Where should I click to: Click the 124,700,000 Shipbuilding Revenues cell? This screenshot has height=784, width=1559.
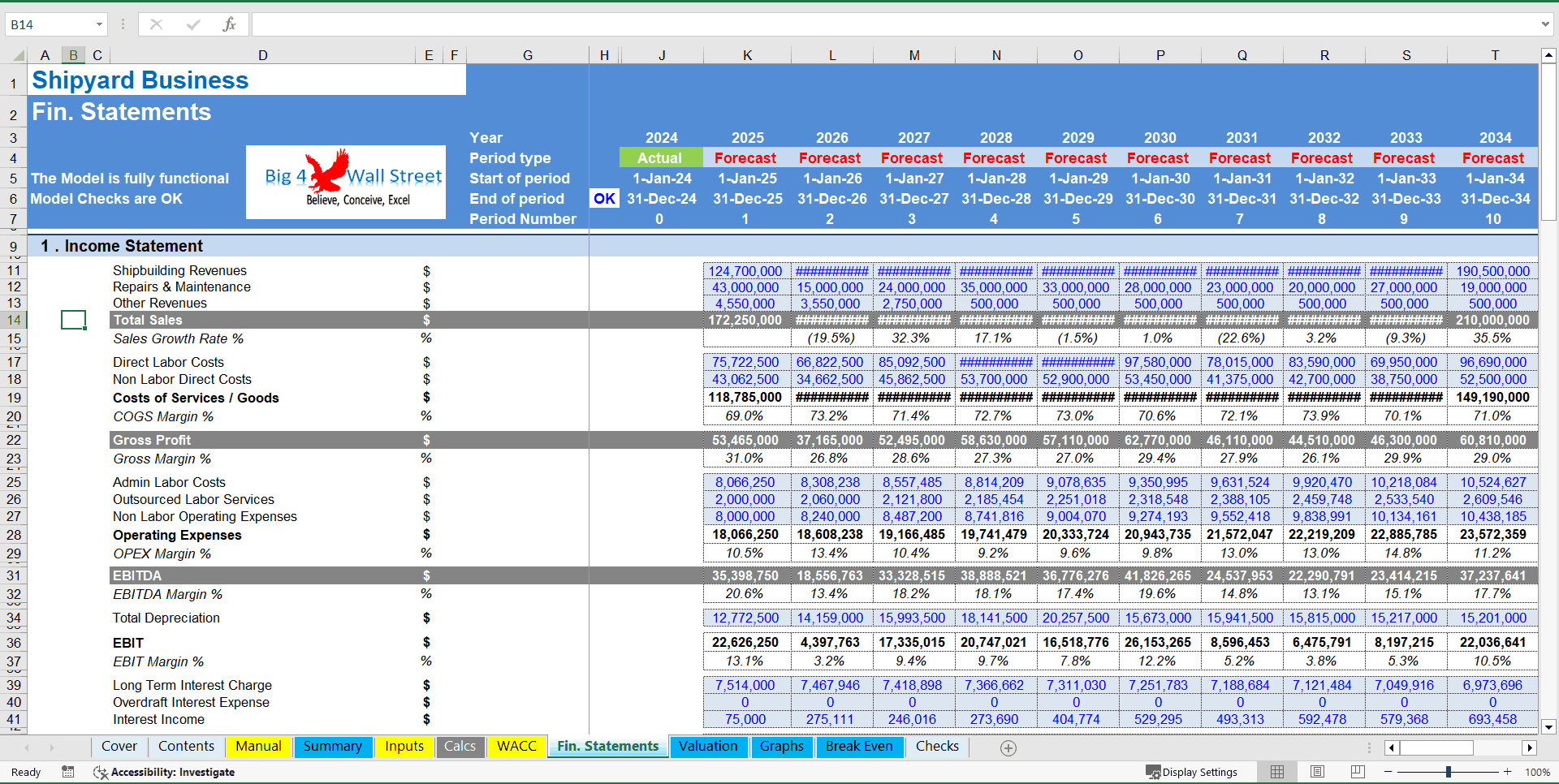coord(745,271)
